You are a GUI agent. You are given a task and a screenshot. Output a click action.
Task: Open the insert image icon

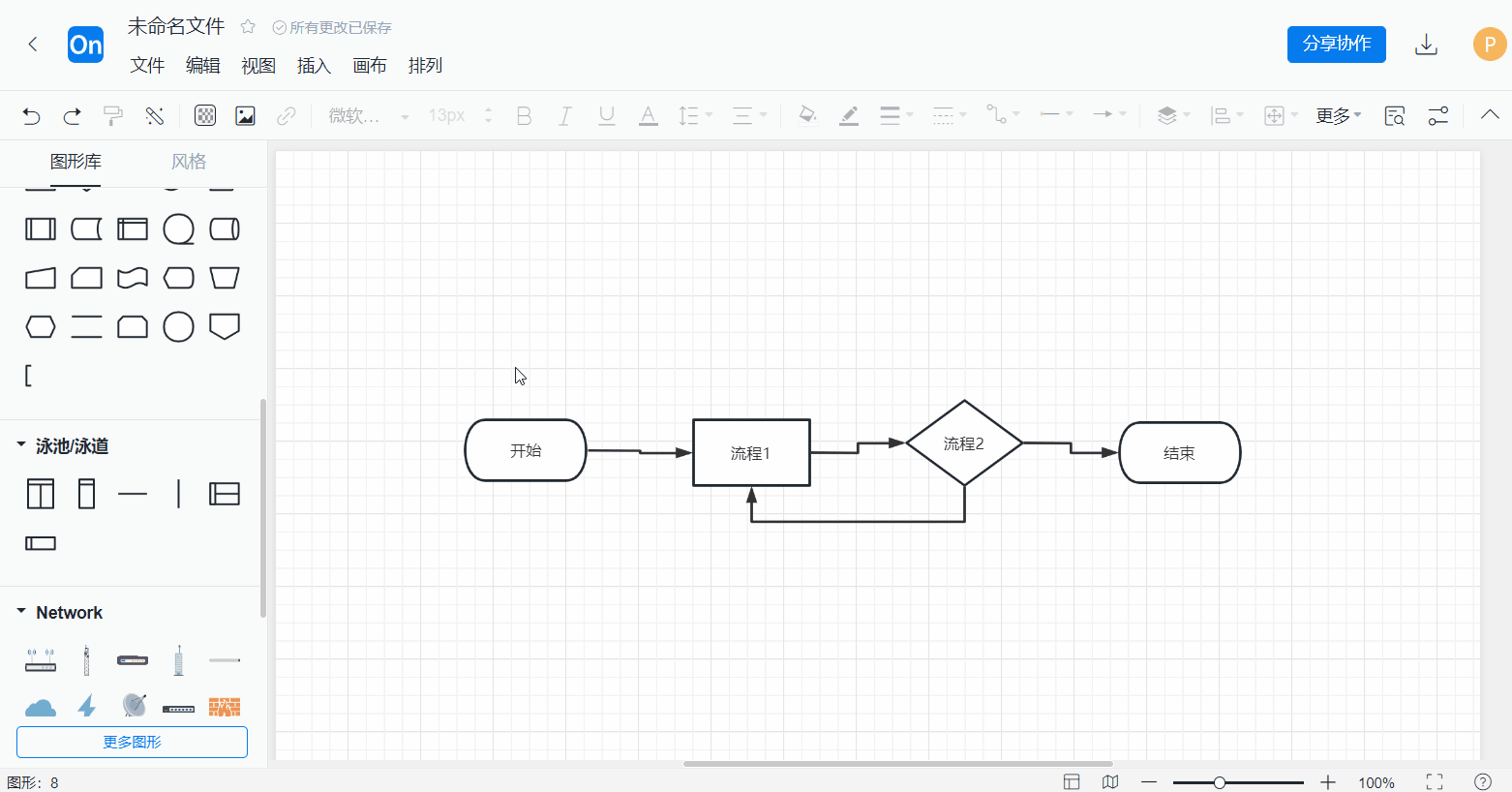point(245,116)
